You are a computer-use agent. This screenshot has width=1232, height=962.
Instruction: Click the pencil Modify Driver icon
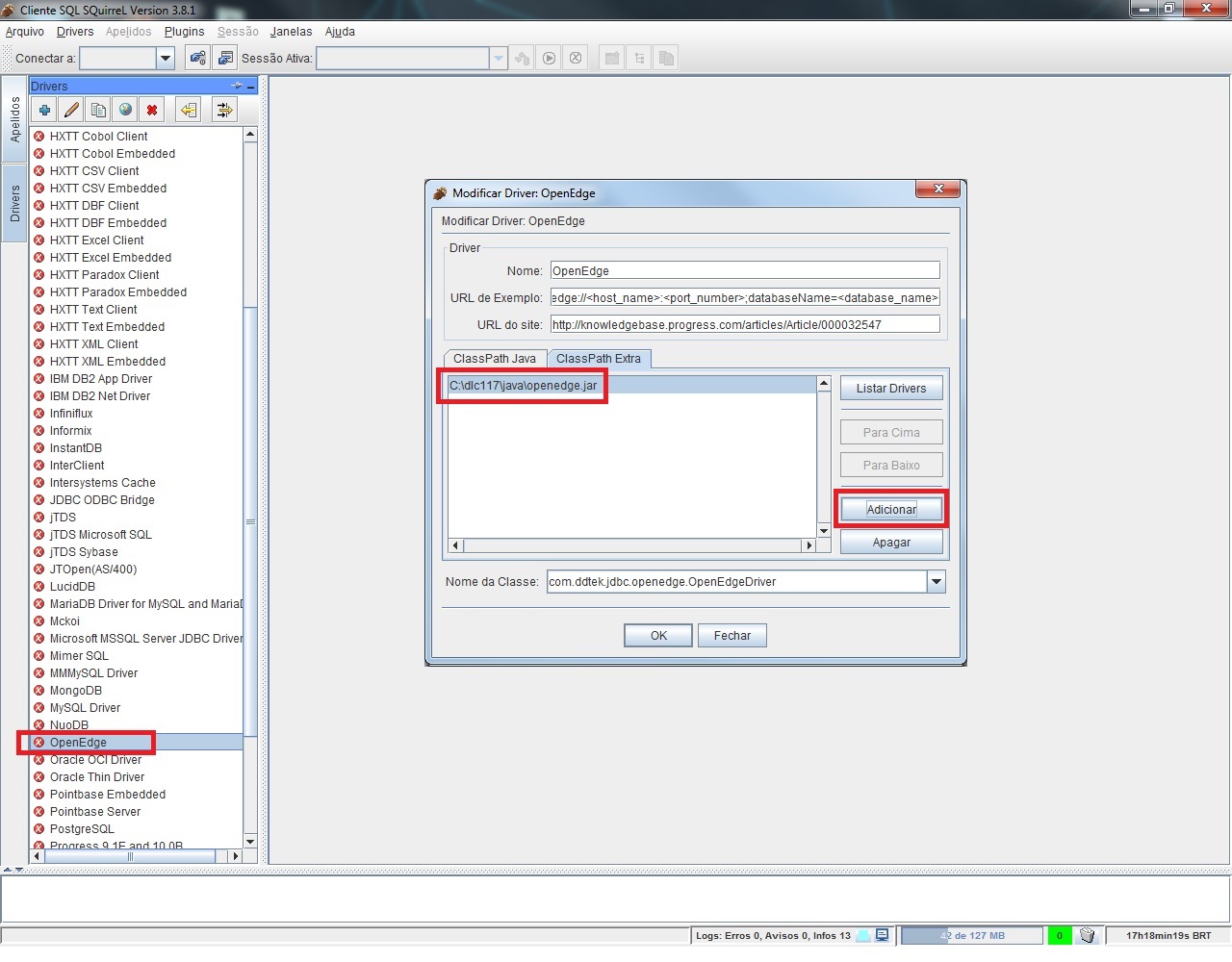(x=71, y=110)
